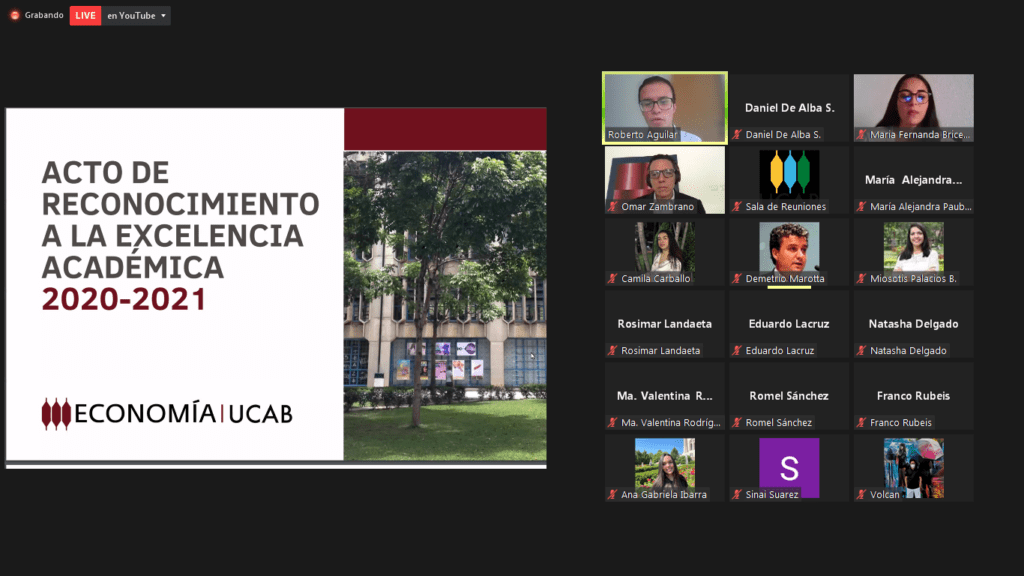Click muted mic icon beside Omar Zambrano
Viewport: 1024px width, 576px height.
coord(612,207)
